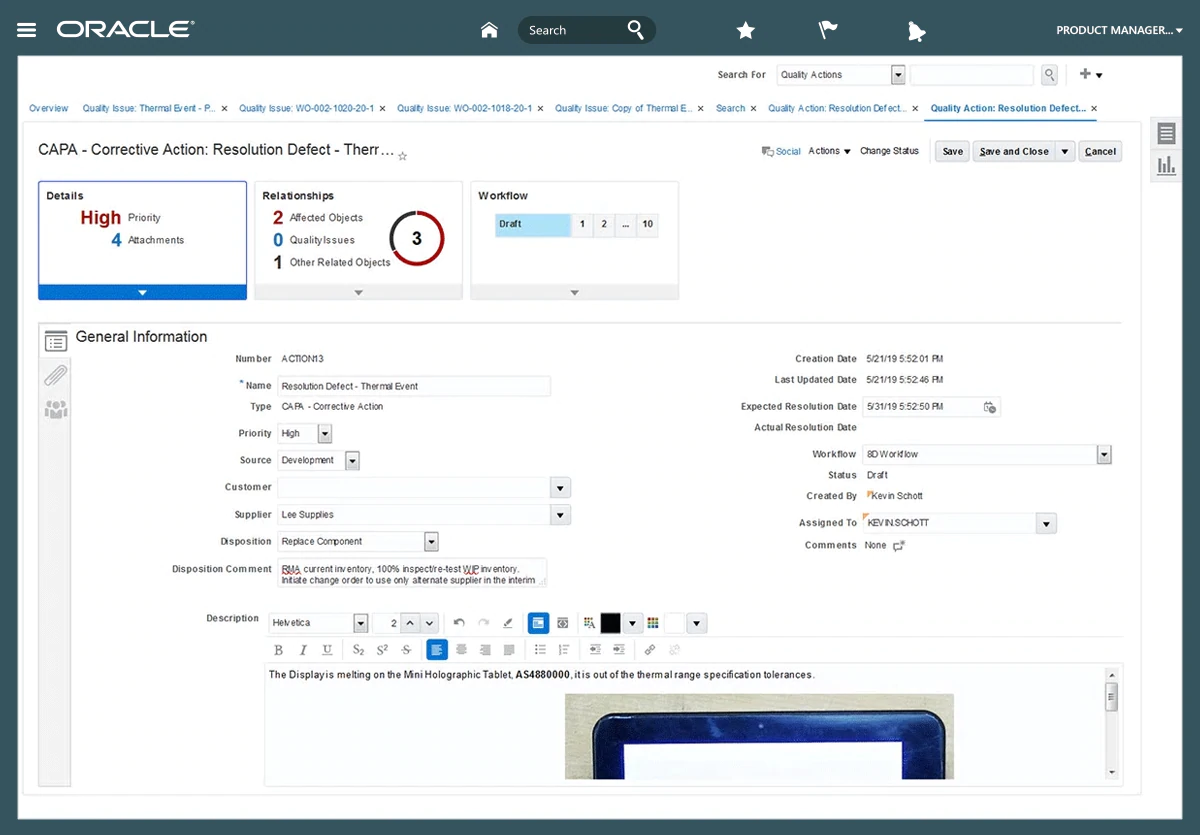Toggle italic formatting in description editor
This screenshot has width=1200, height=835.
coord(303,650)
